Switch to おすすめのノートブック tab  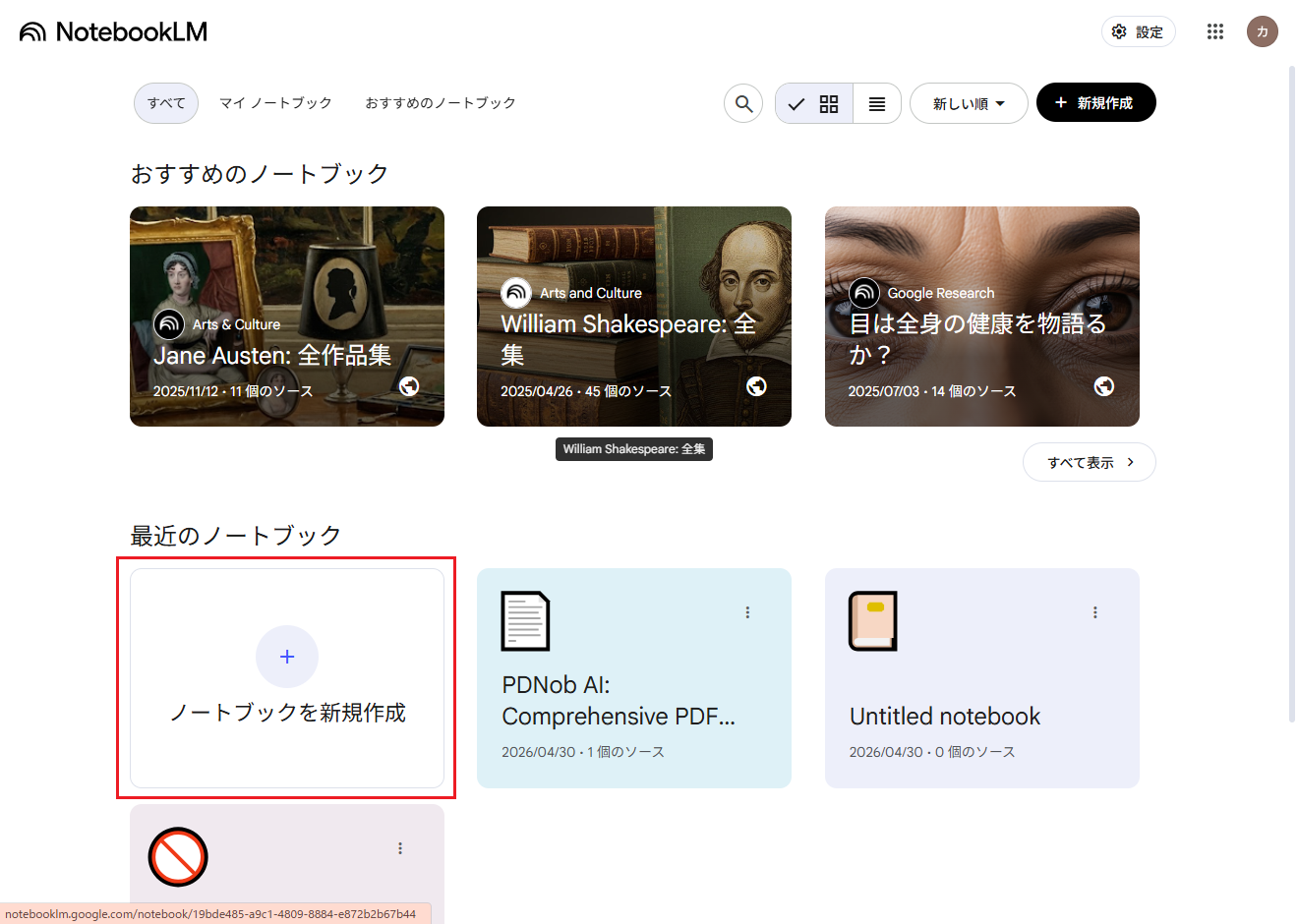(441, 103)
